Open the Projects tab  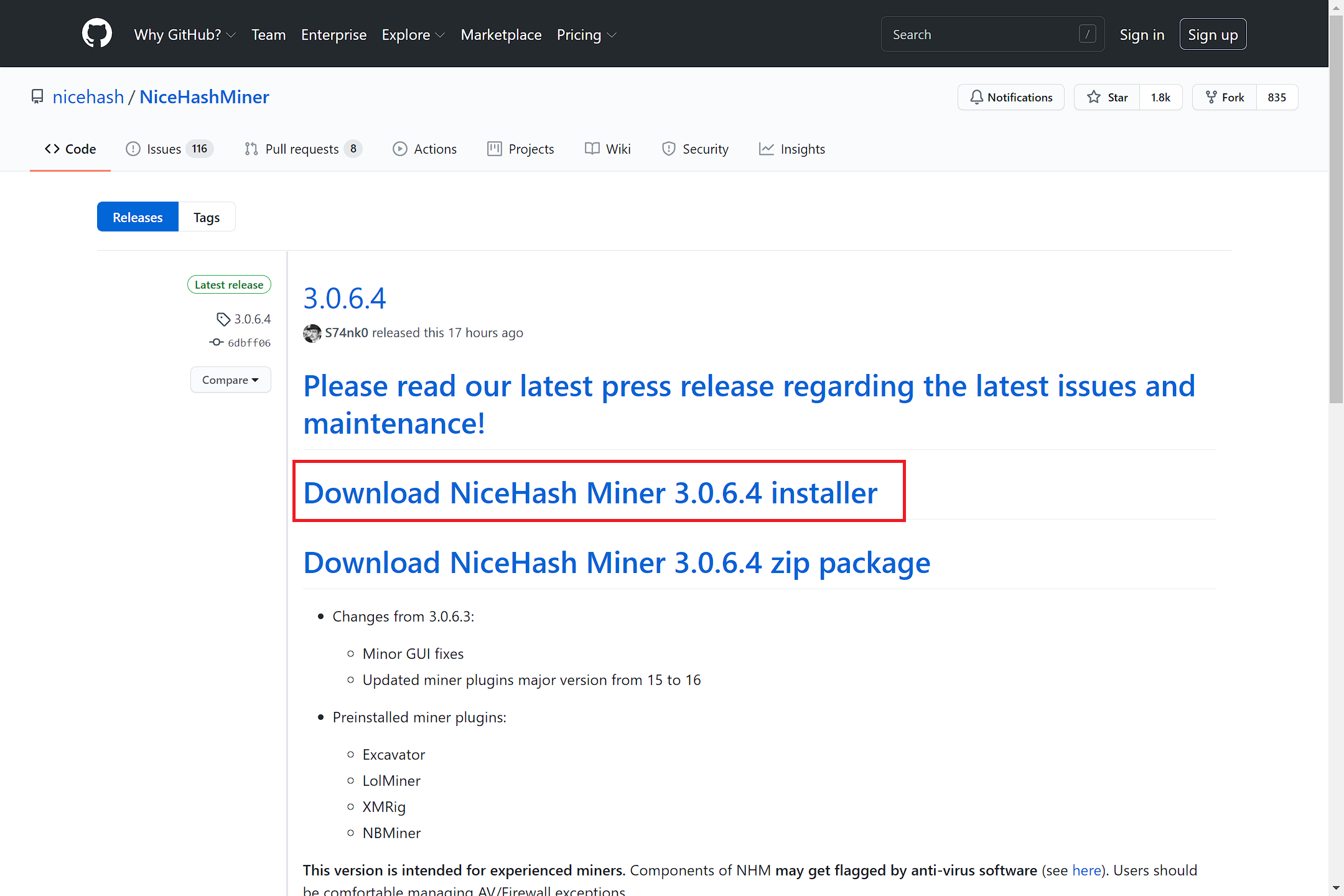coord(521,149)
